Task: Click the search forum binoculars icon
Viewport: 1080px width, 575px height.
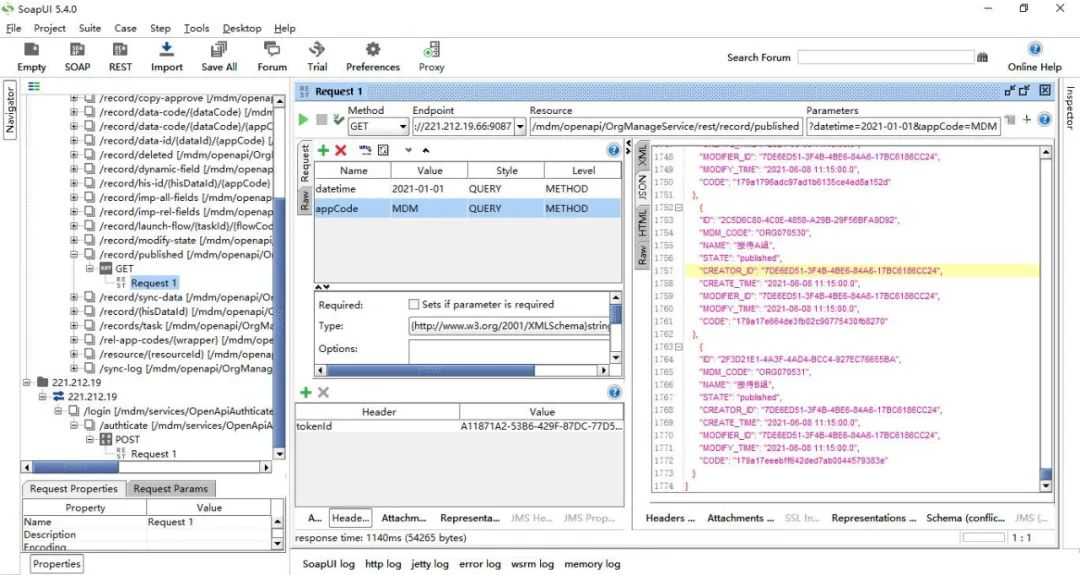Action: pos(982,57)
